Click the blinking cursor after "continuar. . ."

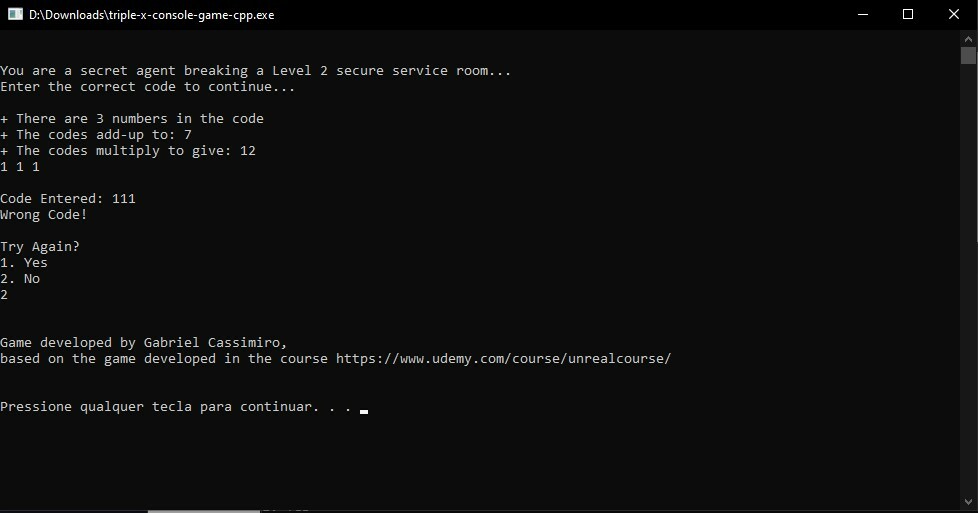(x=364, y=410)
